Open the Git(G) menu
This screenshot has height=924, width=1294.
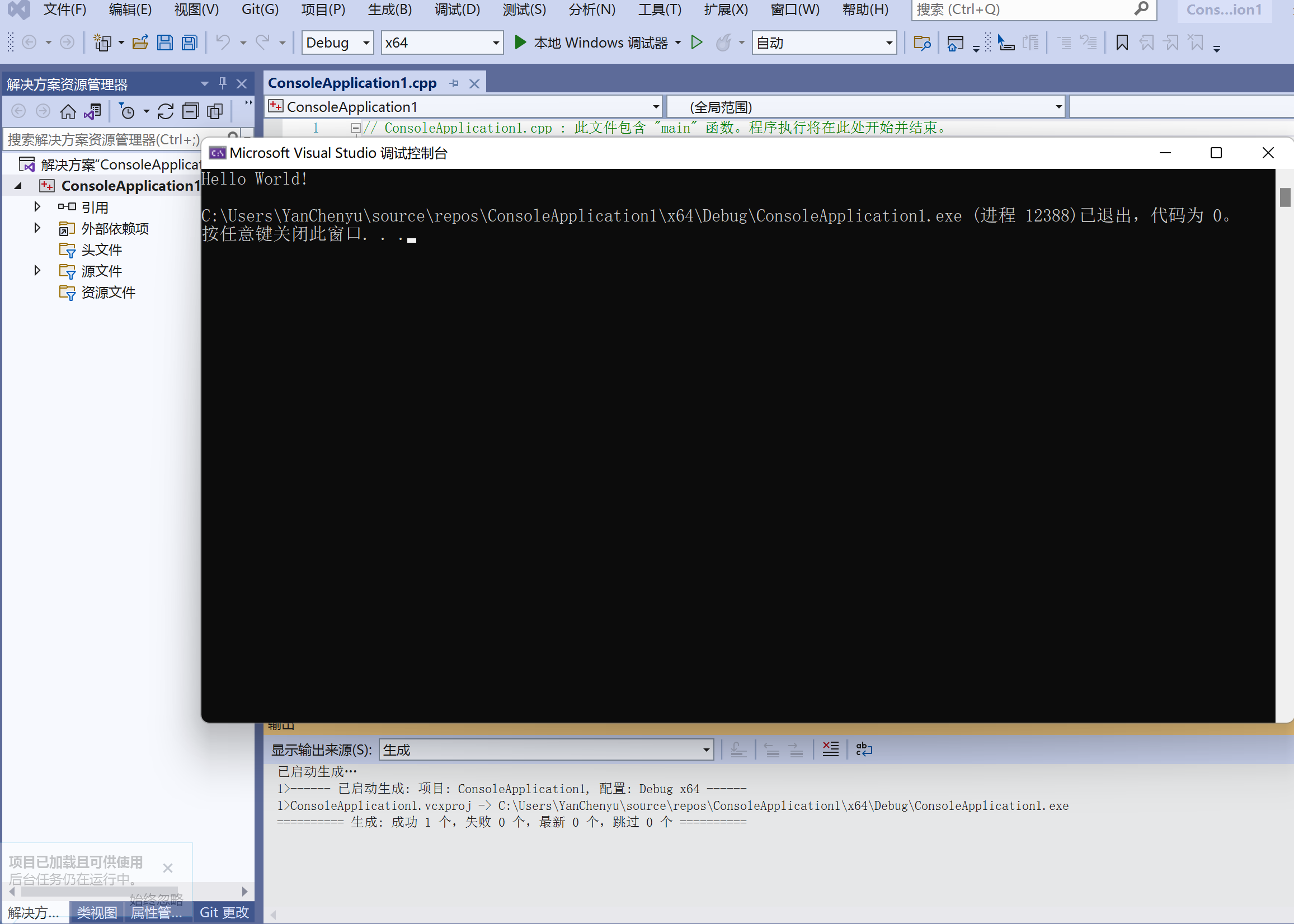tap(260, 10)
